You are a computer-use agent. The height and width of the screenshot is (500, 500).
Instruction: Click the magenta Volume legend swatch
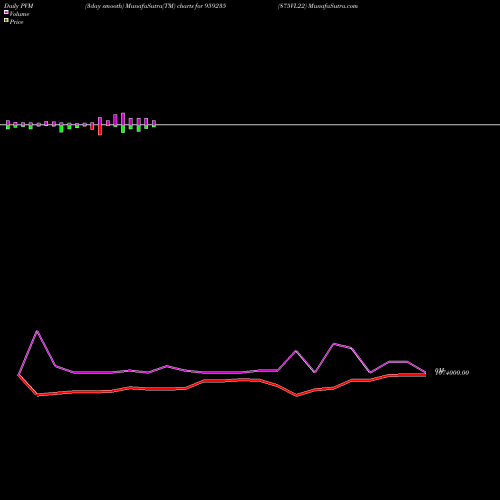[x=6, y=12]
